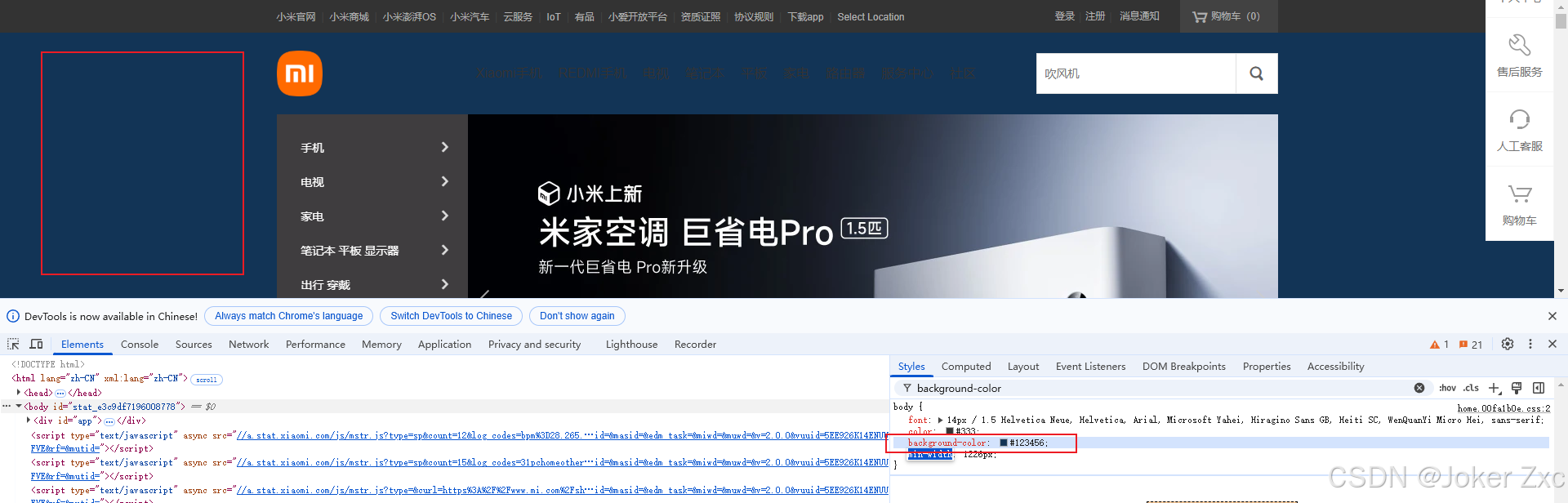The width and height of the screenshot is (1568, 503).
Task: Click the 登录 link
Action: tap(1064, 16)
